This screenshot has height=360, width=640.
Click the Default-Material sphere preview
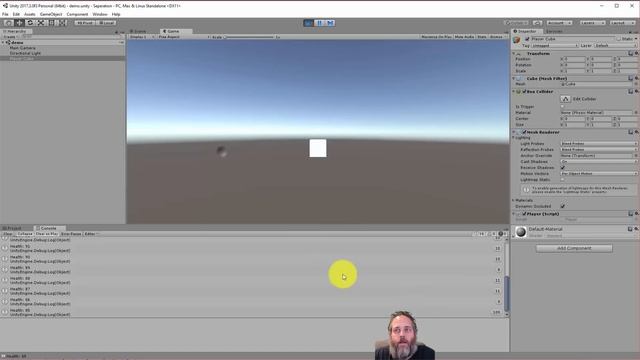tap(520, 232)
